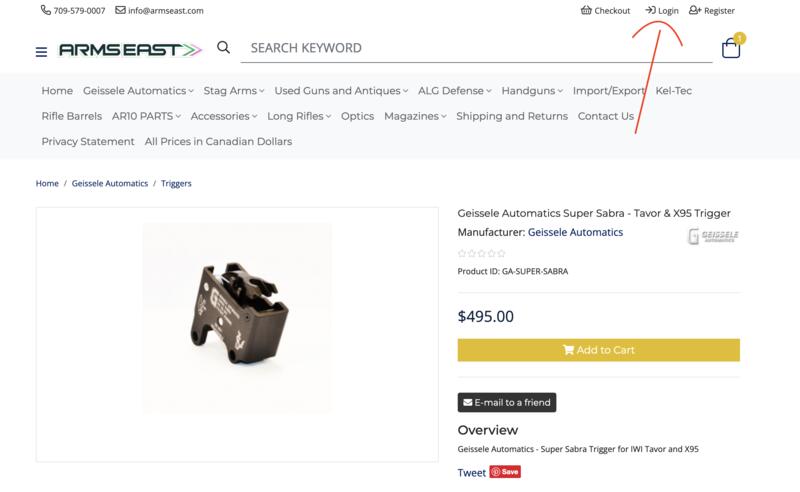Click the product star rating

pyautogui.click(x=481, y=254)
